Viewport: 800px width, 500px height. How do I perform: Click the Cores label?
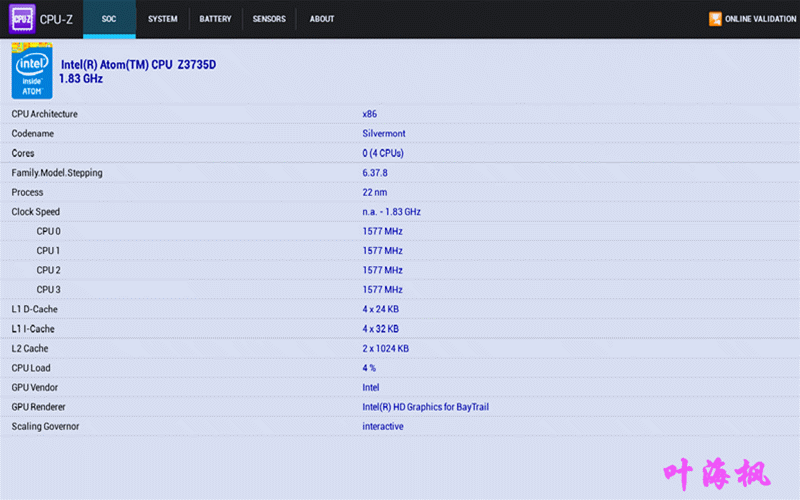pos(22,153)
